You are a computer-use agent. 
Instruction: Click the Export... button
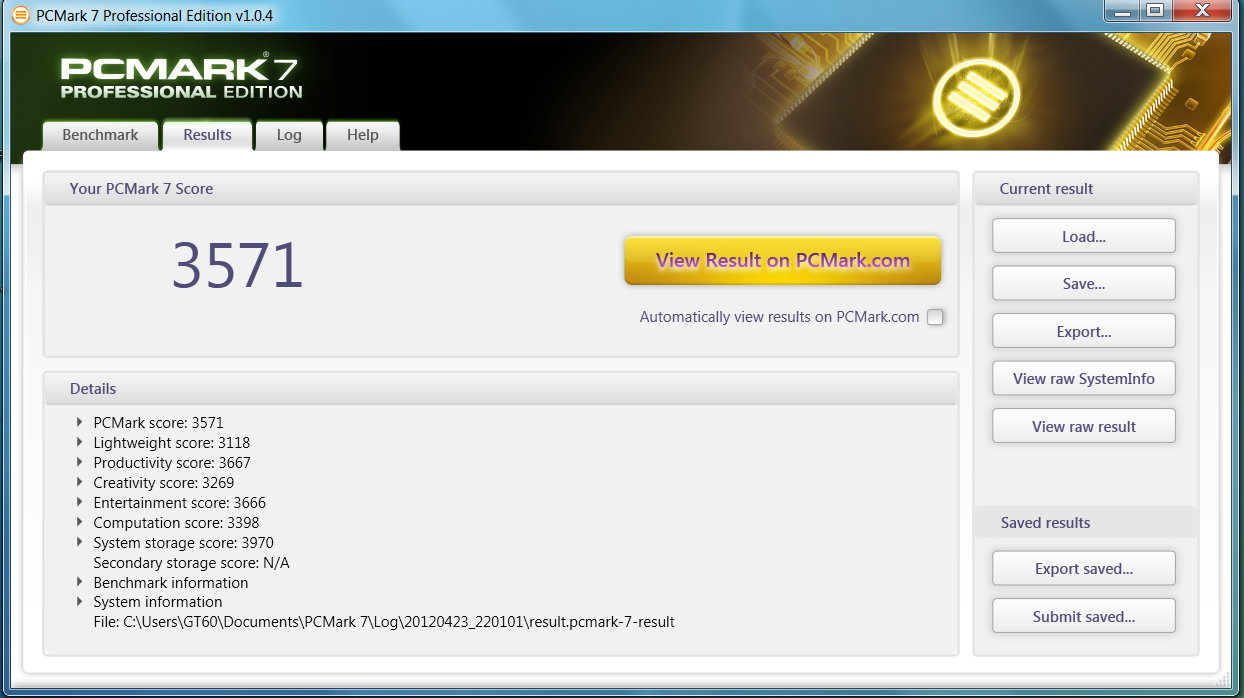(1084, 332)
